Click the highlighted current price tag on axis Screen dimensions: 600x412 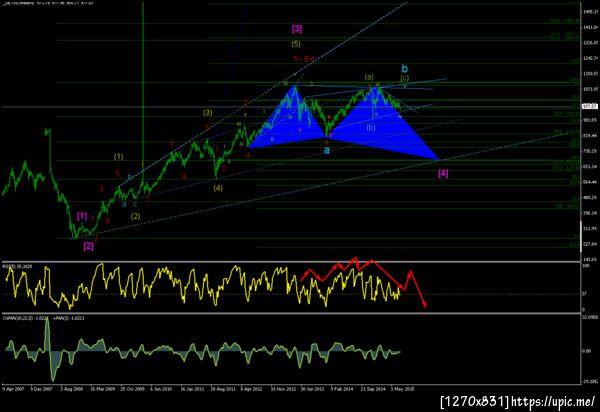point(590,106)
